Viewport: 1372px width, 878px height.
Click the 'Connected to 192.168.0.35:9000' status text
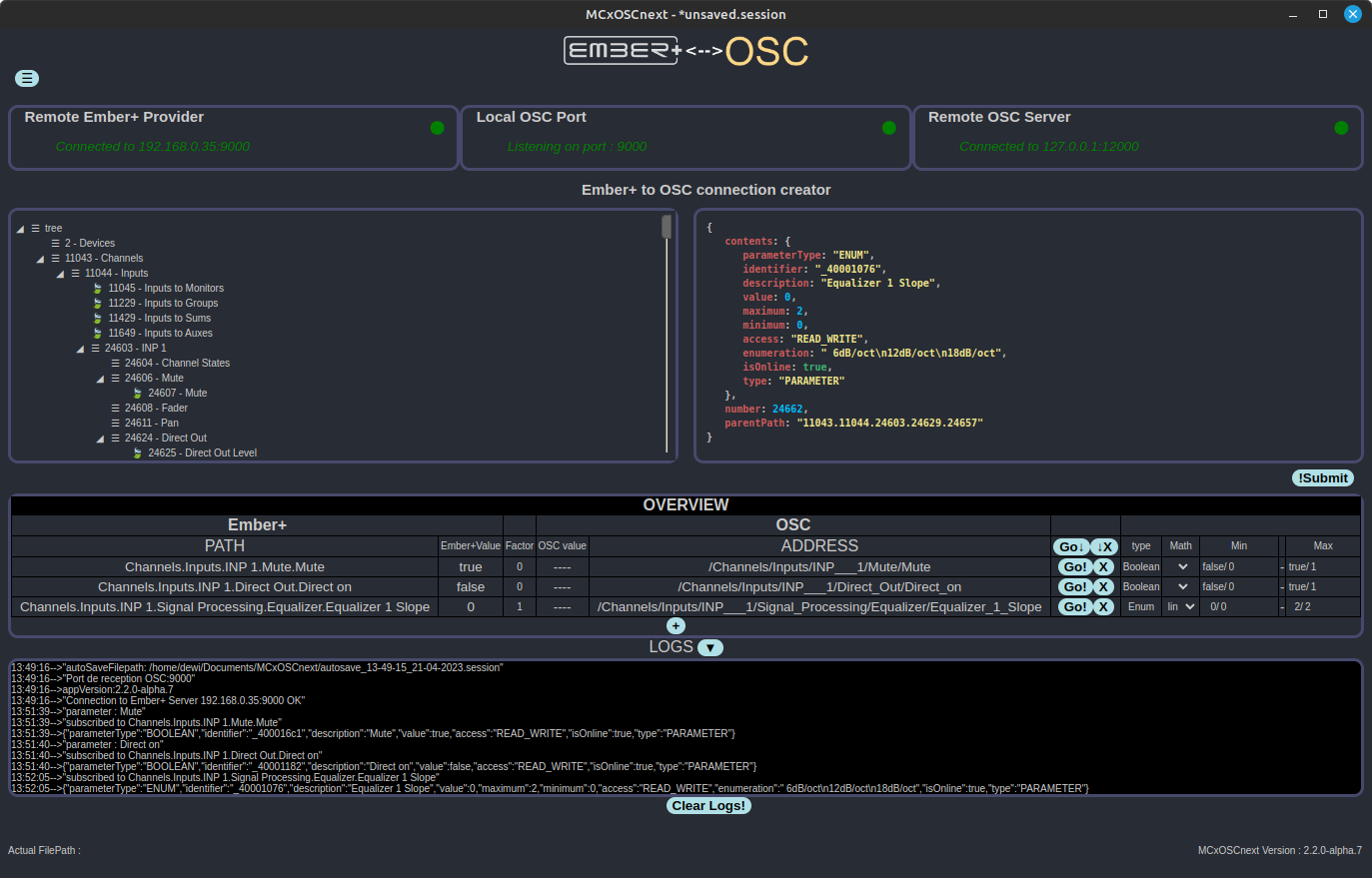(153, 147)
